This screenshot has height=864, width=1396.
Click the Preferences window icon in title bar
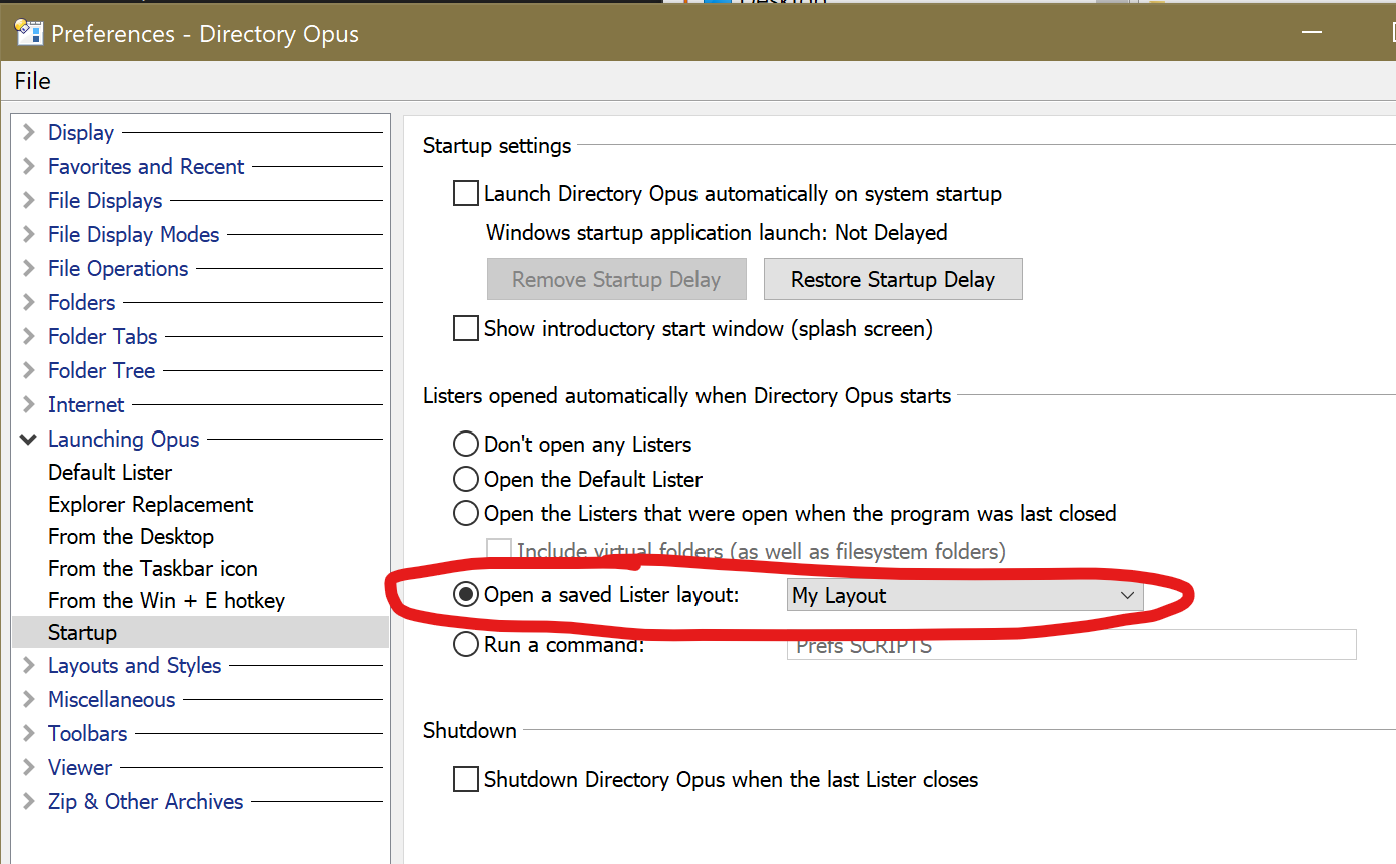(x=27, y=32)
